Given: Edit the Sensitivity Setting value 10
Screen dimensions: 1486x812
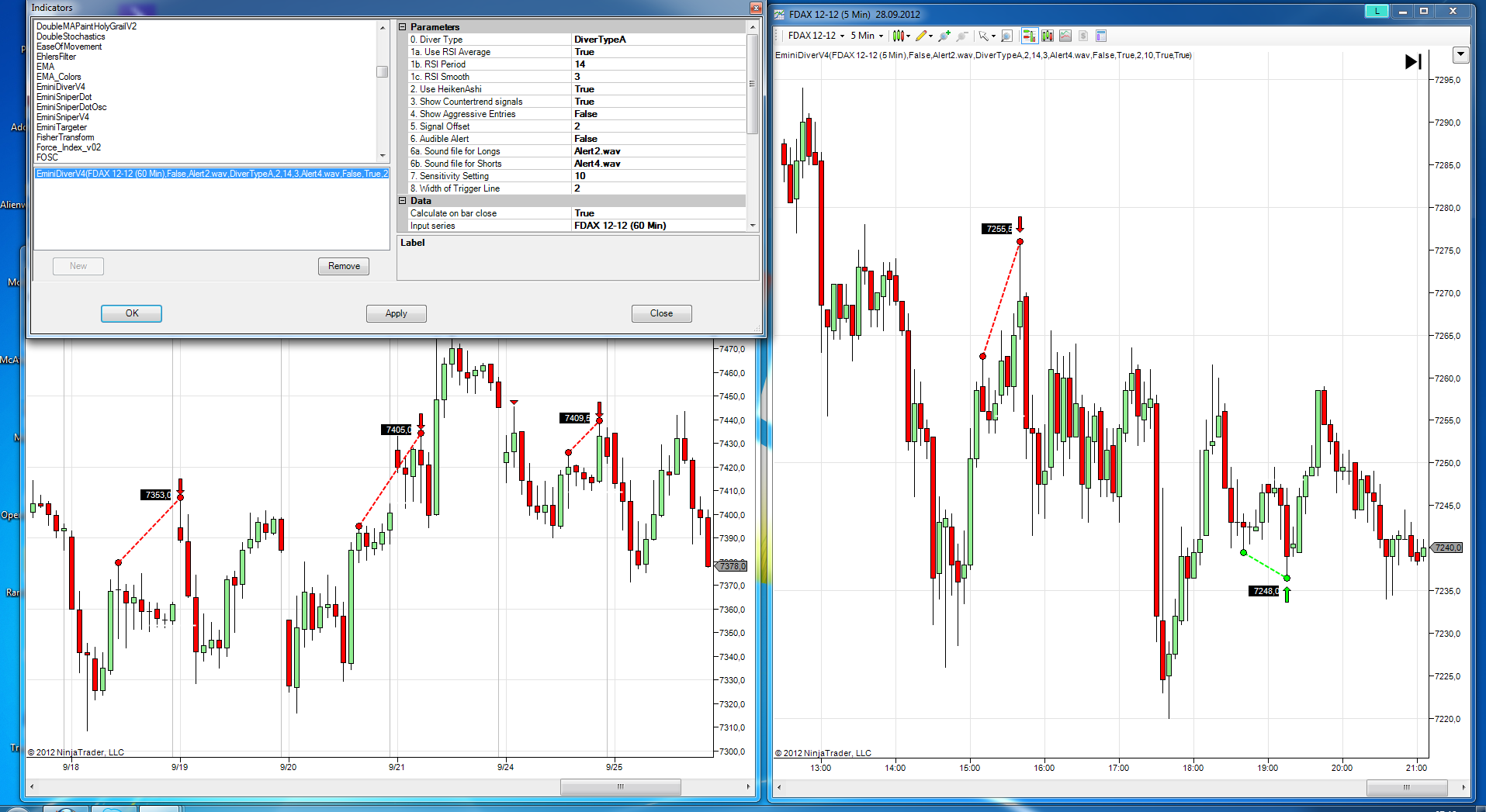Looking at the screenshot, I should click(659, 176).
